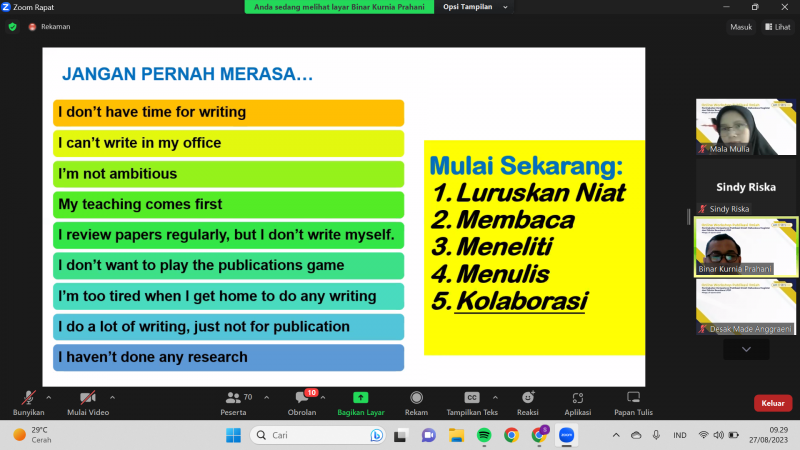Click the green Bagikan Layar icon
The width and height of the screenshot is (800, 450).
point(360,398)
